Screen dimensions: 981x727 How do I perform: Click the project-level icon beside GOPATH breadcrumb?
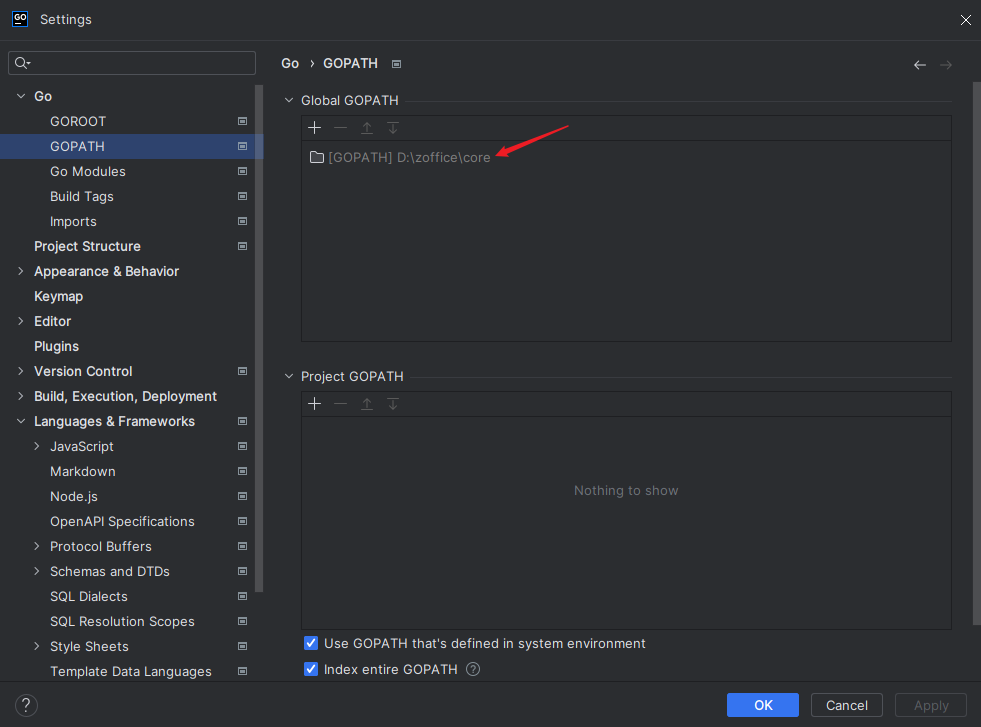[x=397, y=64]
